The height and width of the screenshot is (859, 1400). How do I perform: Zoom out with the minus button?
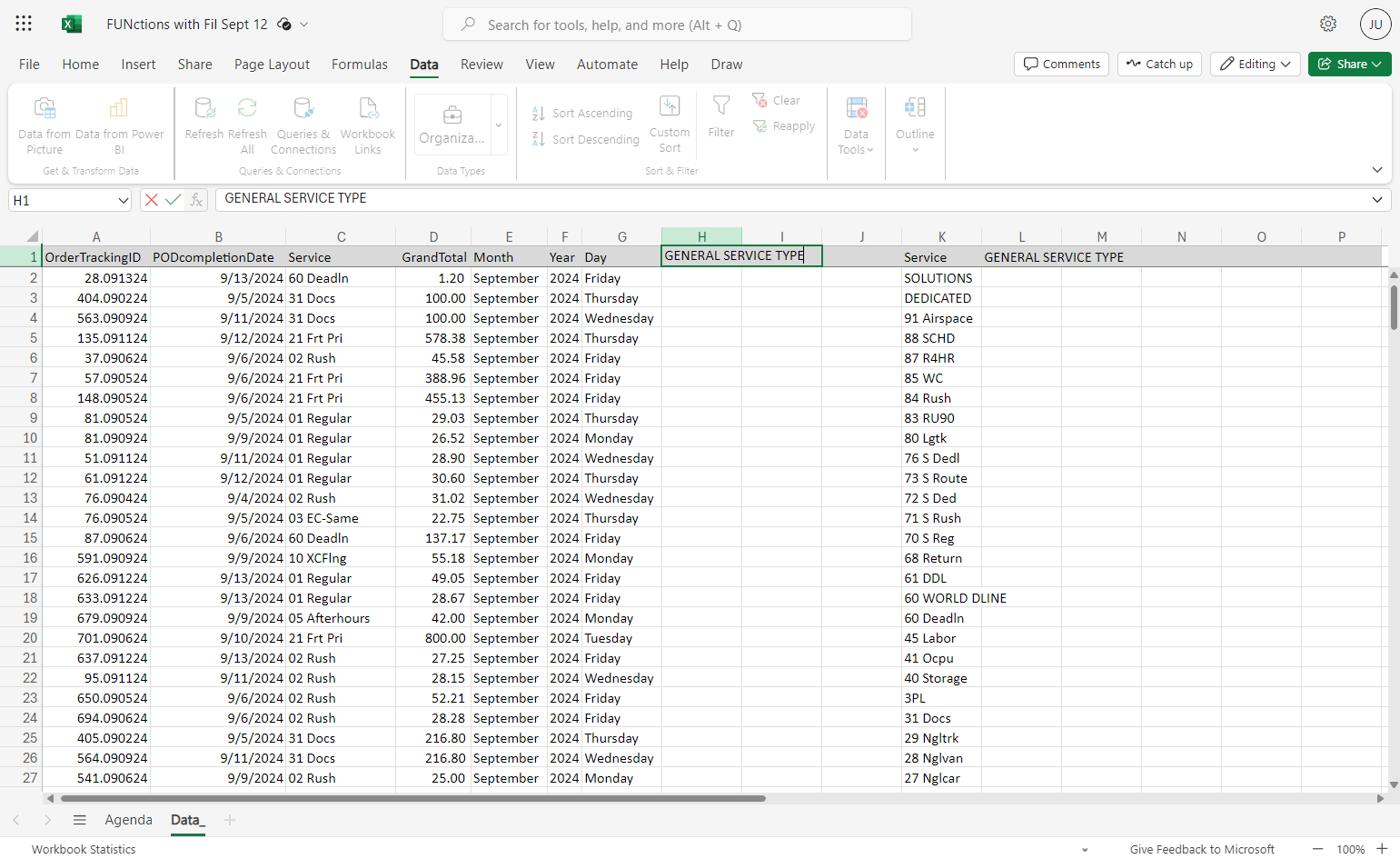click(x=1317, y=849)
